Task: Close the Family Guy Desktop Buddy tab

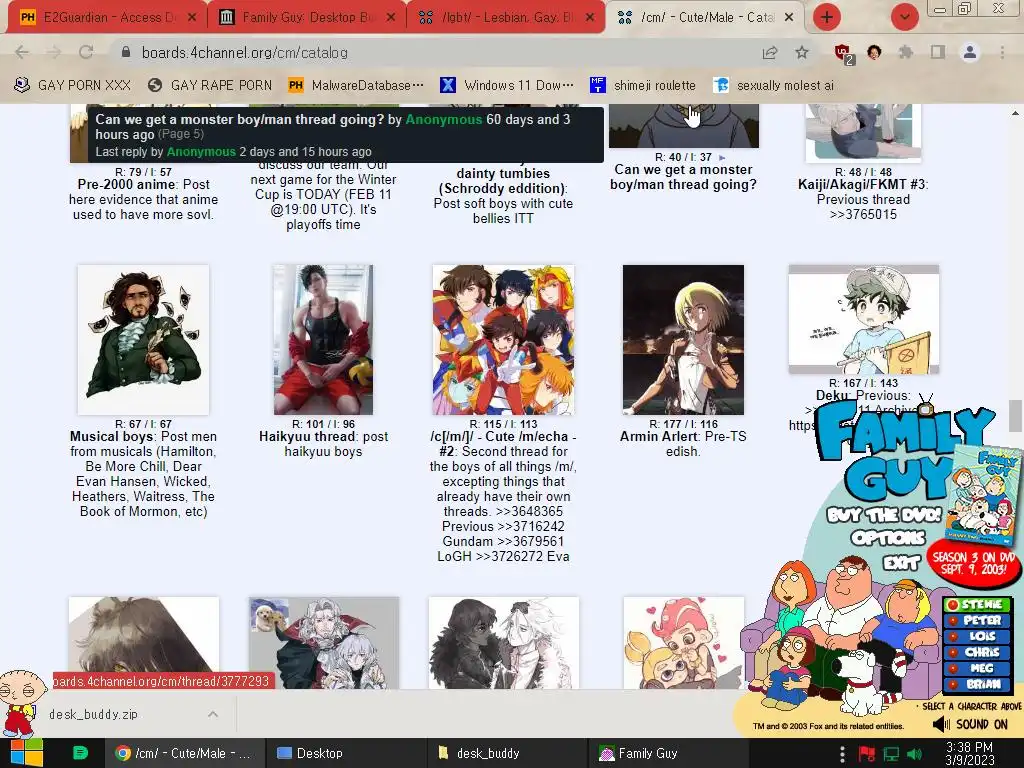Action: pyautogui.click(x=391, y=18)
